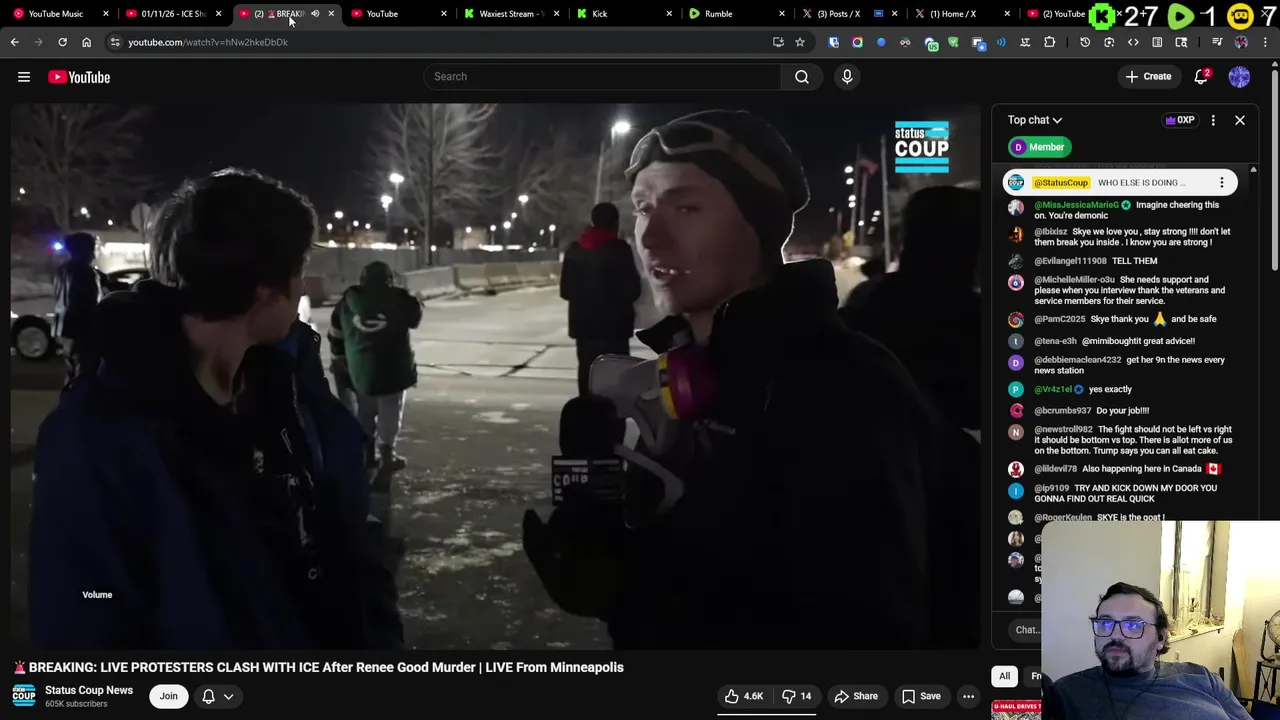Open the install or cast icon in address bar

tap(778, 42)
